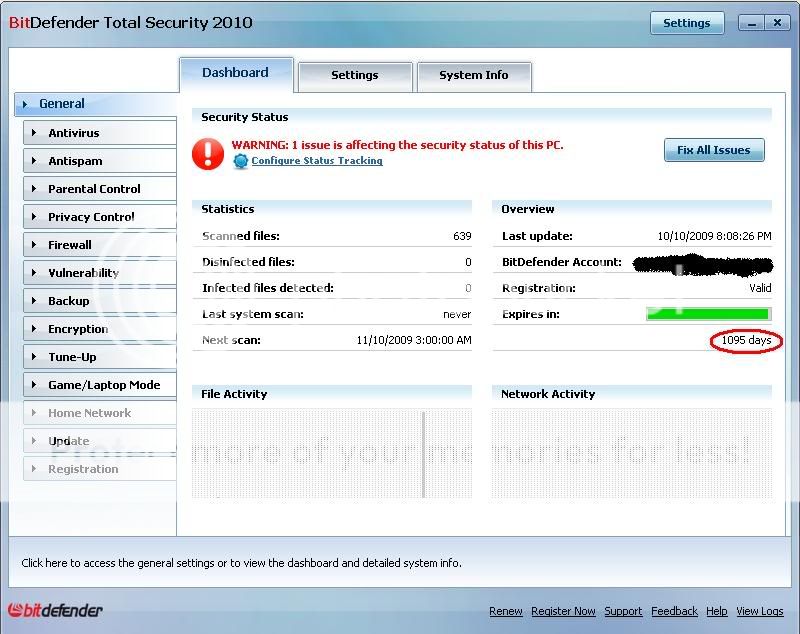Open the Home Network module
Viewport: 800px width, 634px height.
(100, 413)
